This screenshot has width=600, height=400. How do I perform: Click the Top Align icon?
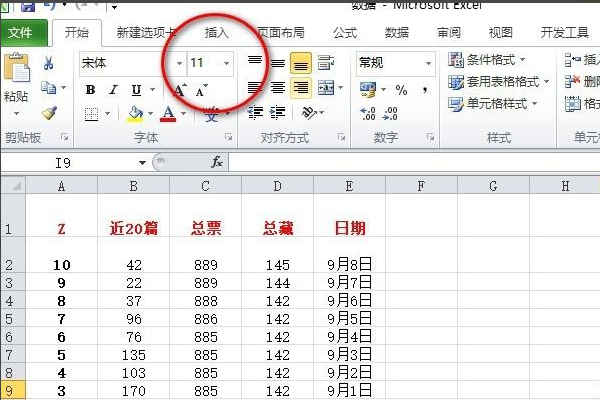pos(255,62)
